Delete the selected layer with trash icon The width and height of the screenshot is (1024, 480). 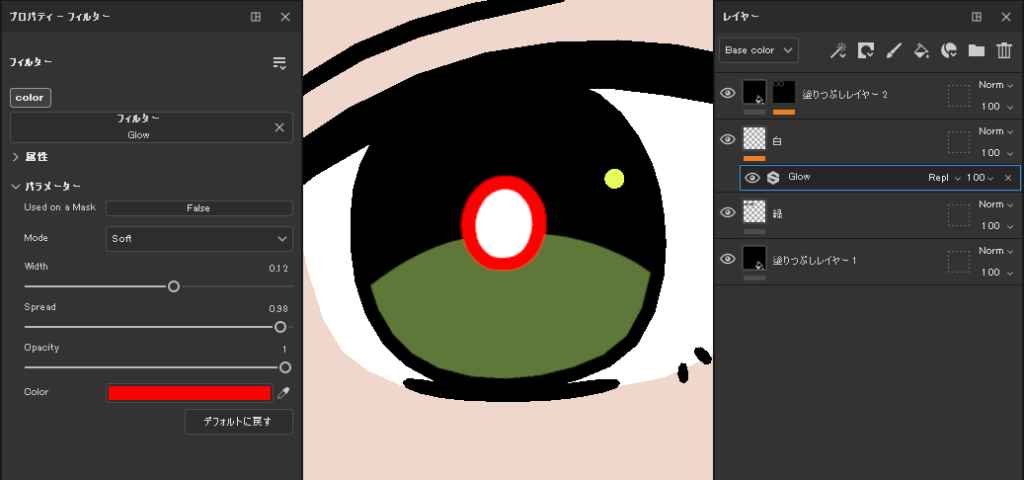pos(1004,50)
